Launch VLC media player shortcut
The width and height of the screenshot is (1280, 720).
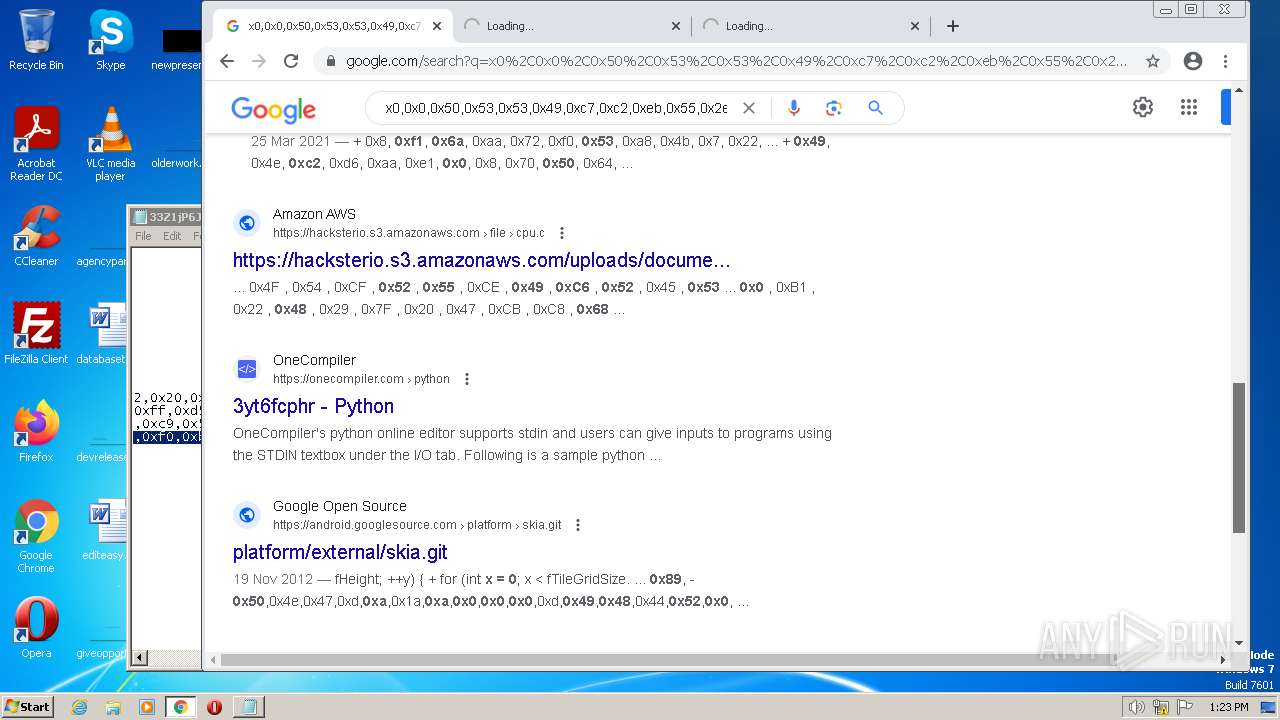[110, 144]
